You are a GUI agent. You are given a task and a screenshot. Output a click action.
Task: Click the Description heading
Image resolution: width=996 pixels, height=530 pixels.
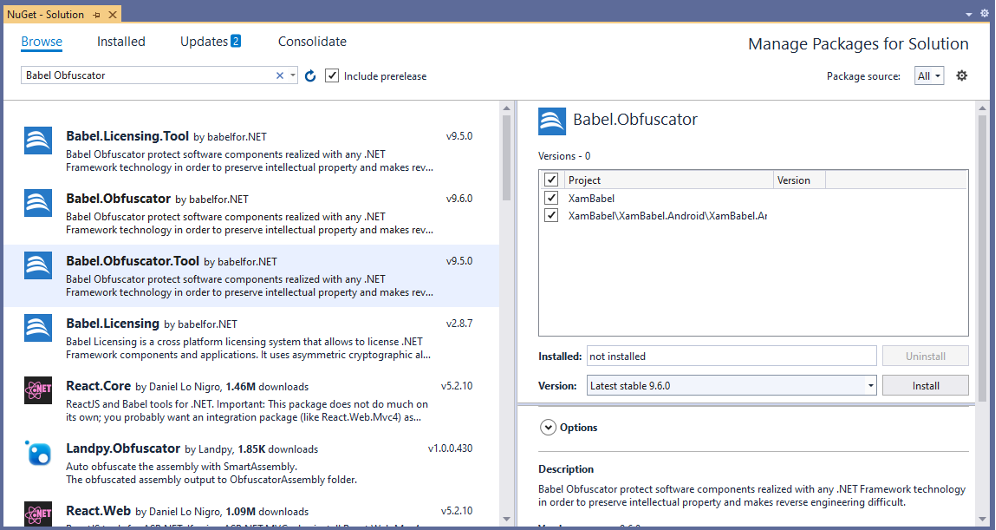click(x=566, y=469)
